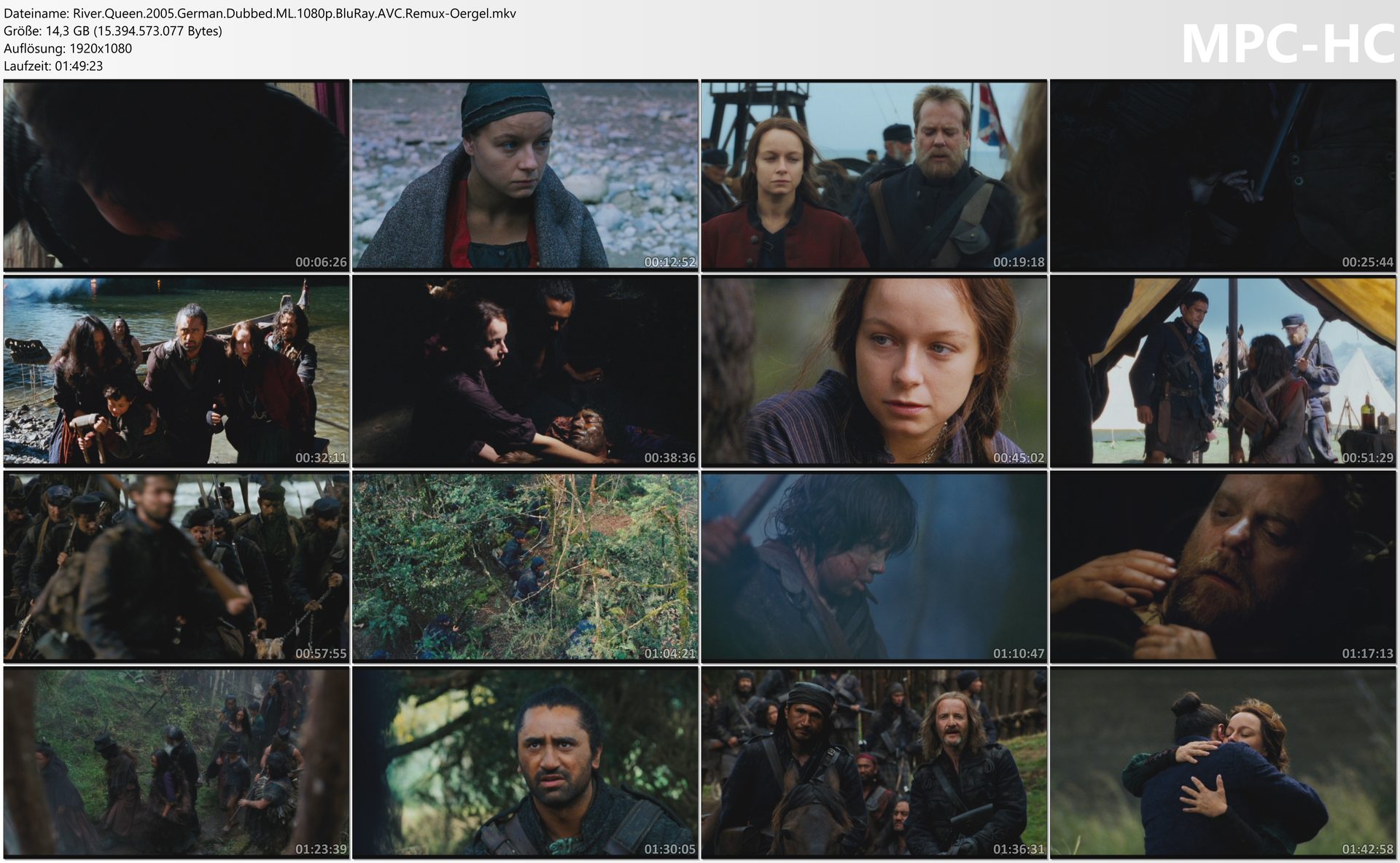This screenshot has width=1400, height=863.
Task: Open the close-up frame at 00:45:02
Action: pyautogui.click(x=874, y=370)
